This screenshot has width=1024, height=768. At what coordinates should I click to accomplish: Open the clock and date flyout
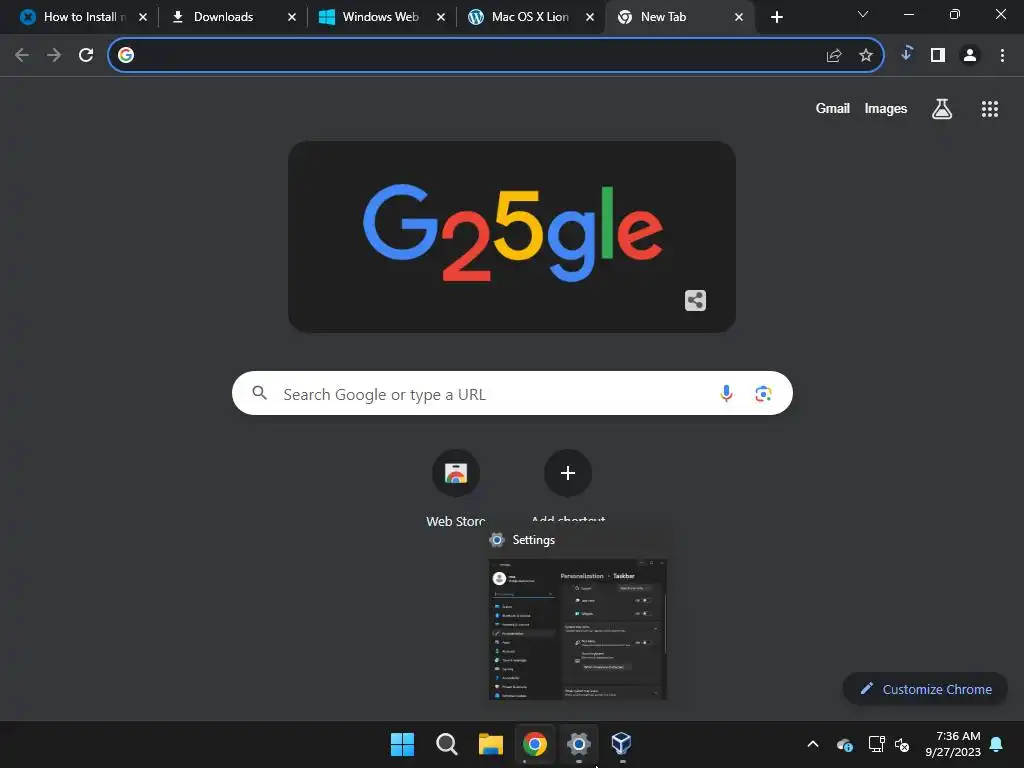[x=953, y=744]
